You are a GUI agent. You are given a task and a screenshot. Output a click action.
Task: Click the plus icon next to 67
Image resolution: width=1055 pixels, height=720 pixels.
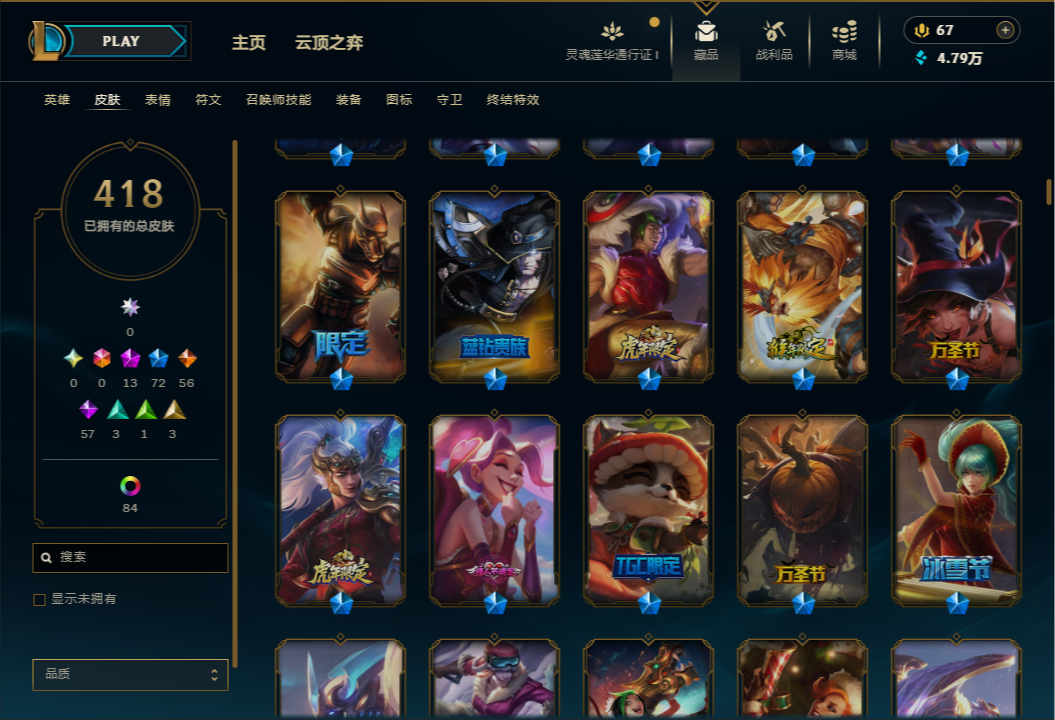point(1005,30)
